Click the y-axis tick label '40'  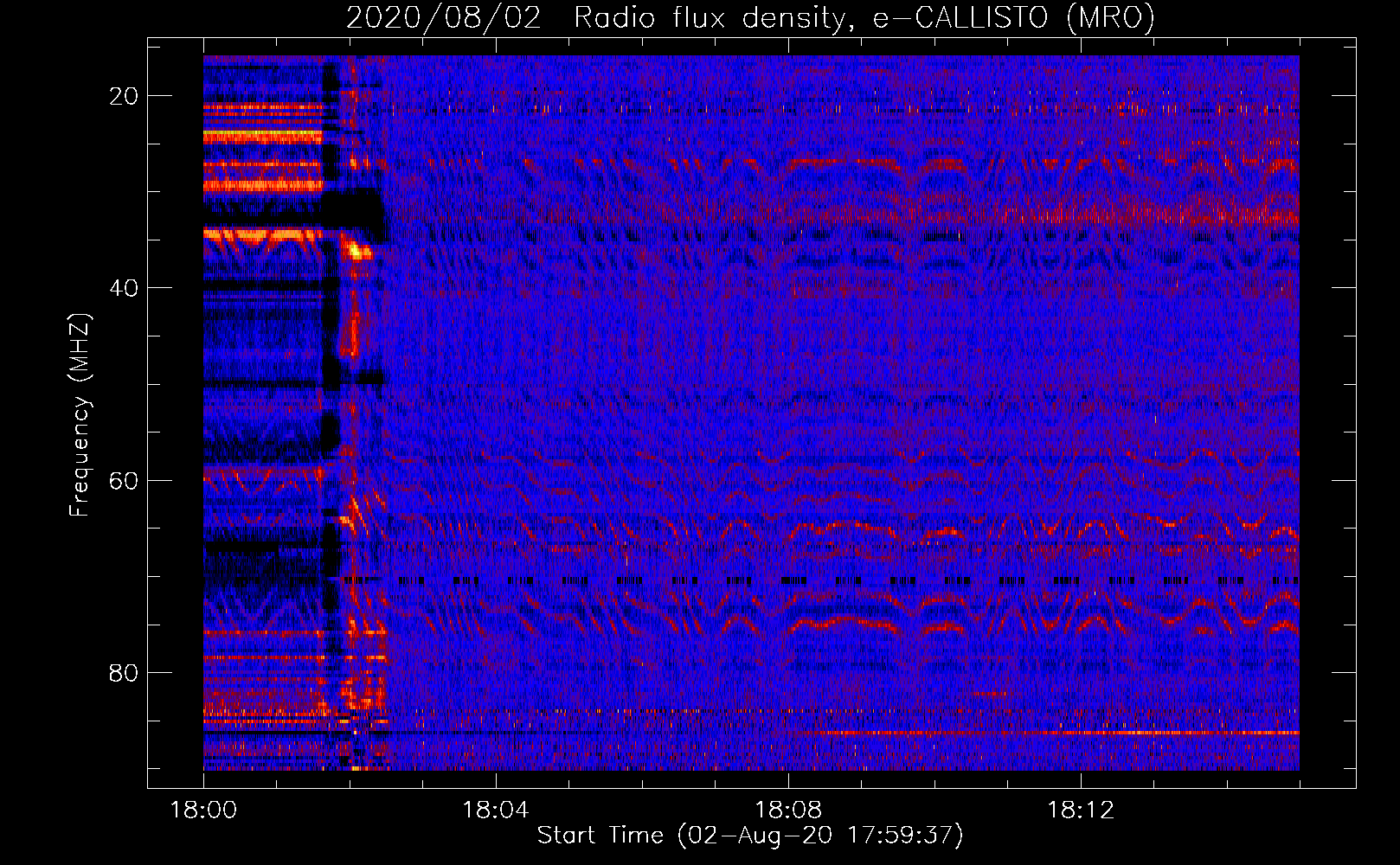click(x=125, y=288)
